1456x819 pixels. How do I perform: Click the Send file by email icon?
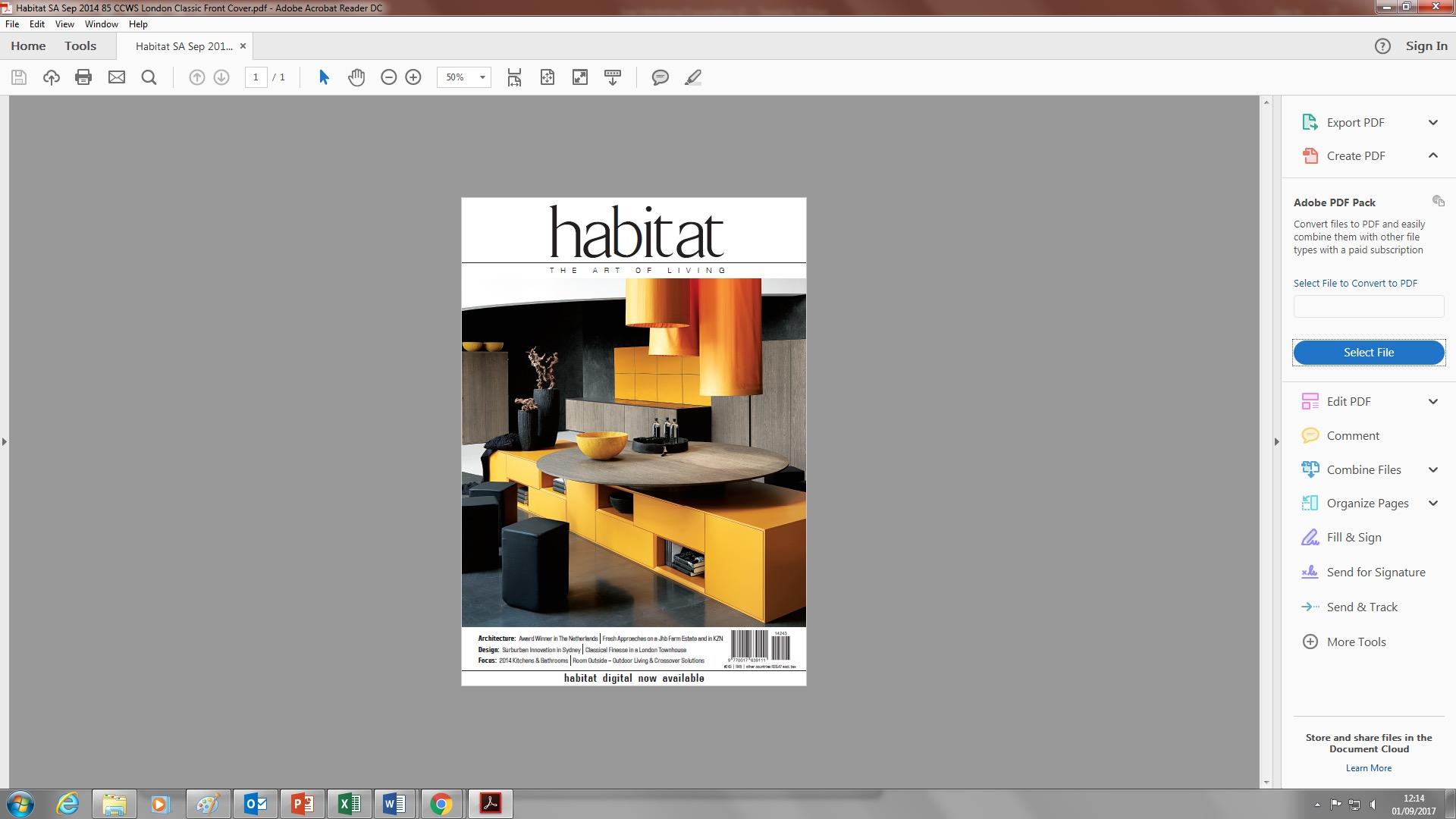click(116, 77)
